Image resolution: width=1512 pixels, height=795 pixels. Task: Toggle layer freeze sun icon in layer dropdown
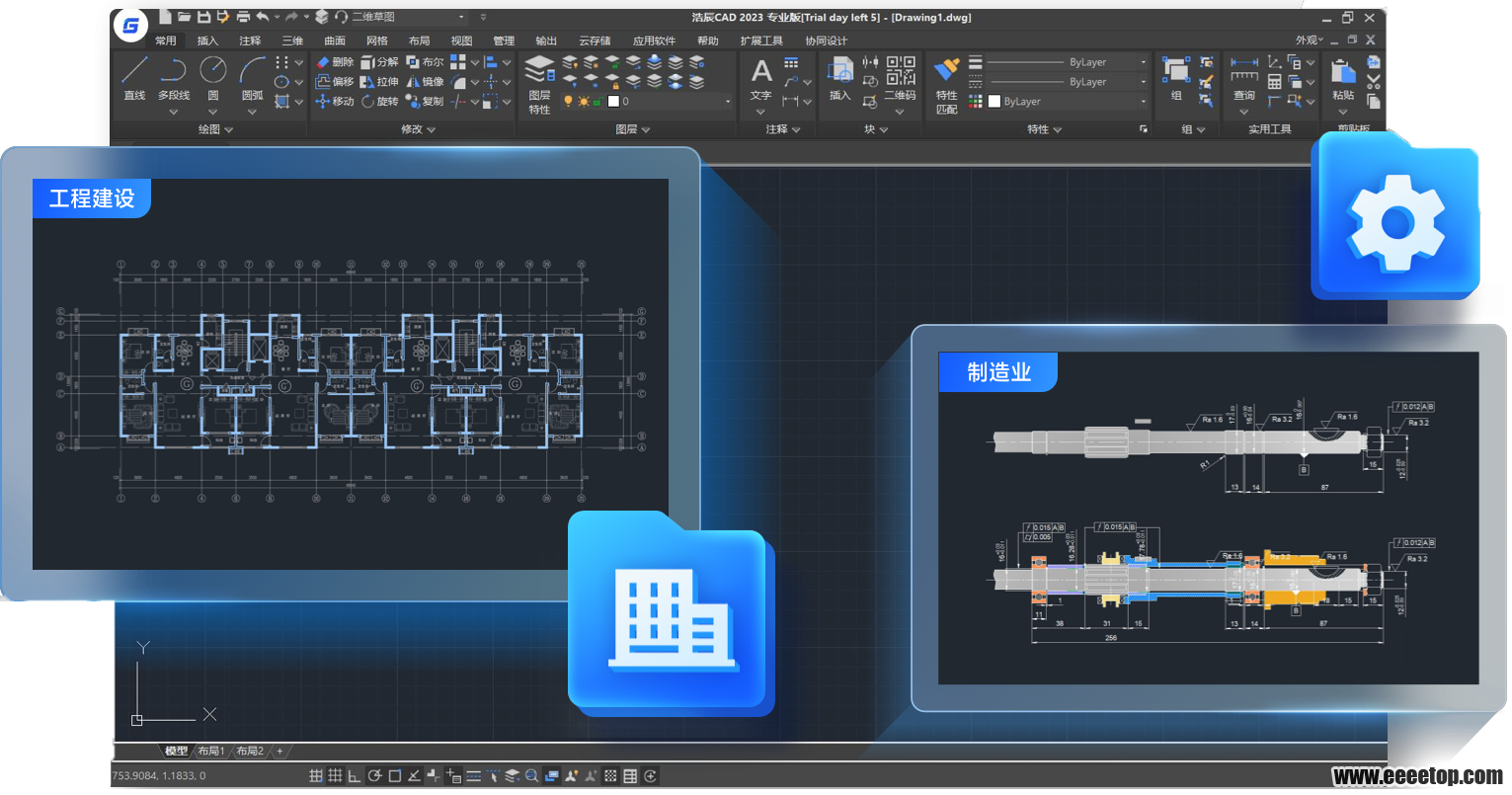(584, 102)
